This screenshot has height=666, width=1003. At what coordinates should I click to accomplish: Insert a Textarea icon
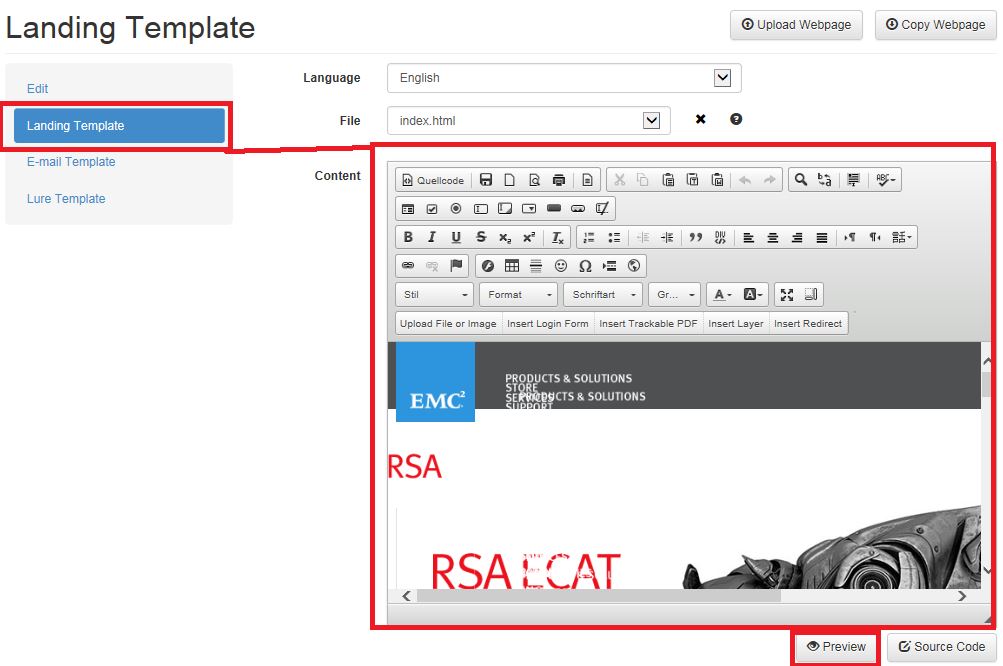505,209
